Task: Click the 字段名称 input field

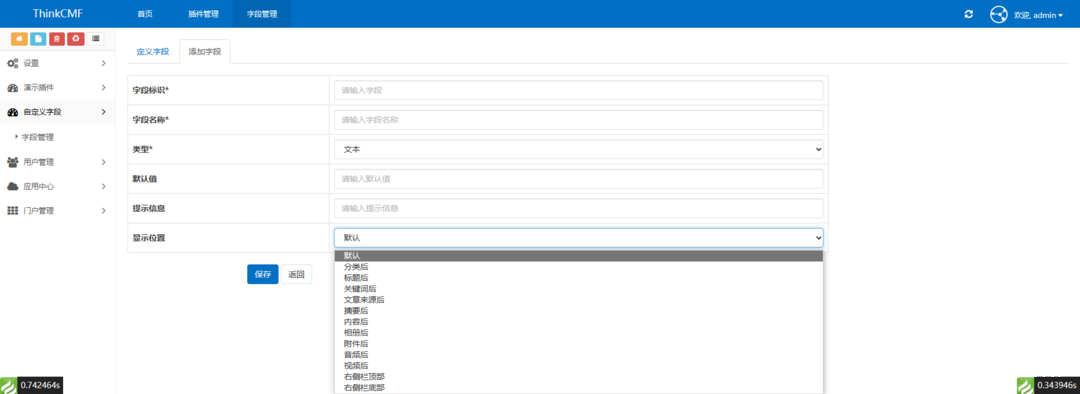Action: tap(579, 120)
